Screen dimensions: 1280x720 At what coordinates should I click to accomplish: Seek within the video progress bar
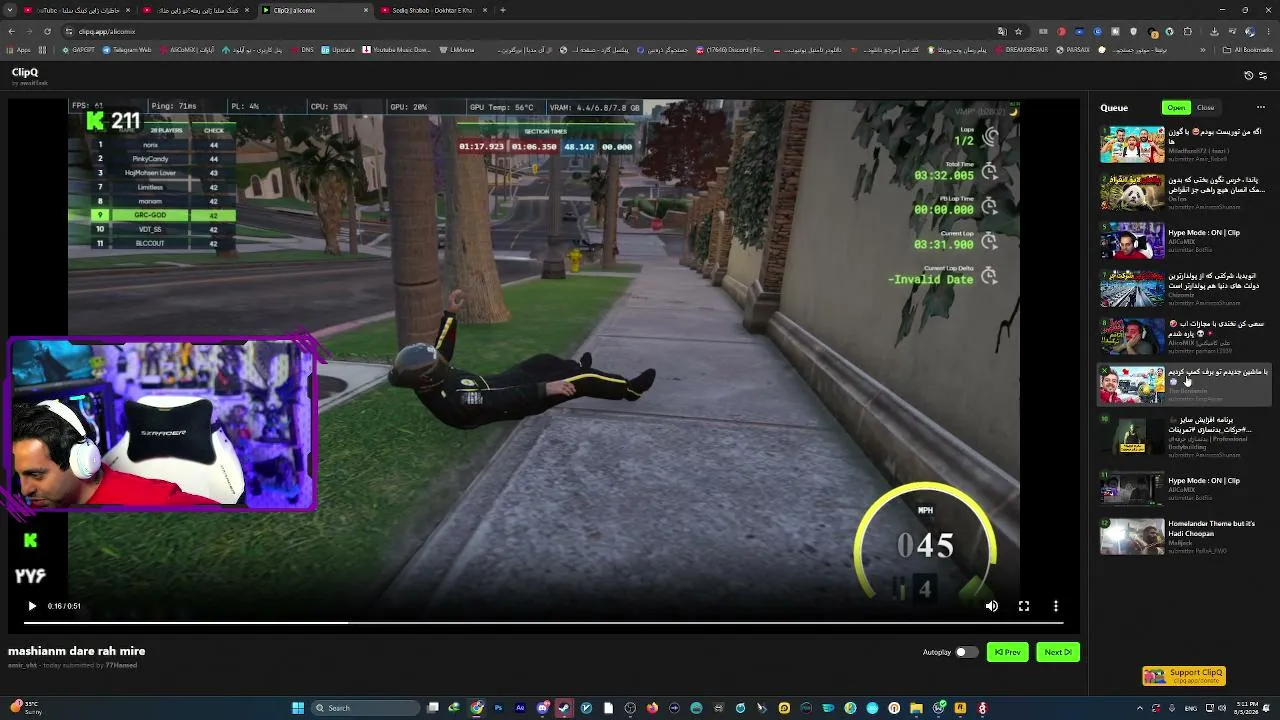(543, 622)
